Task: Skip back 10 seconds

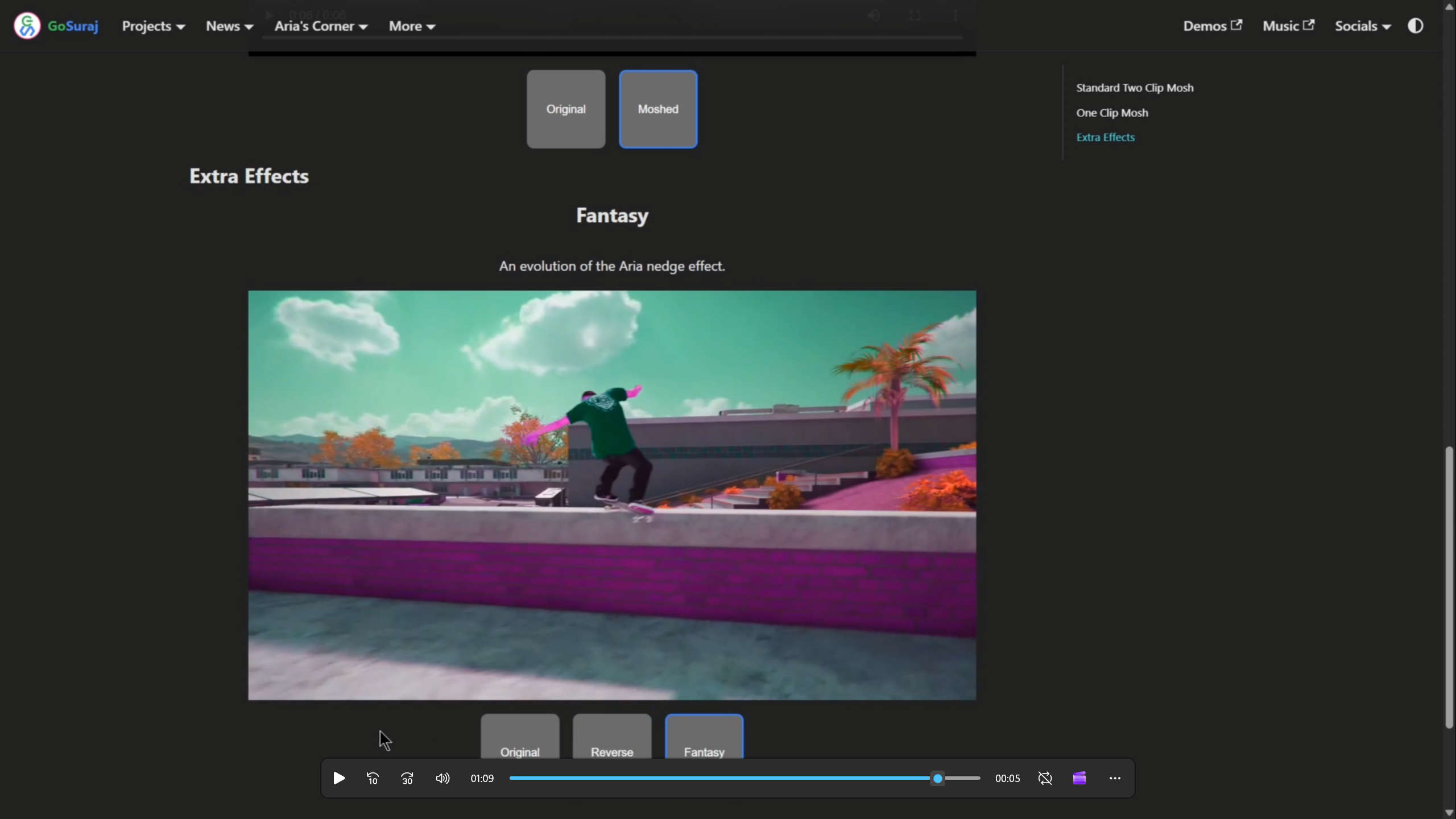Action: point(373,779)
